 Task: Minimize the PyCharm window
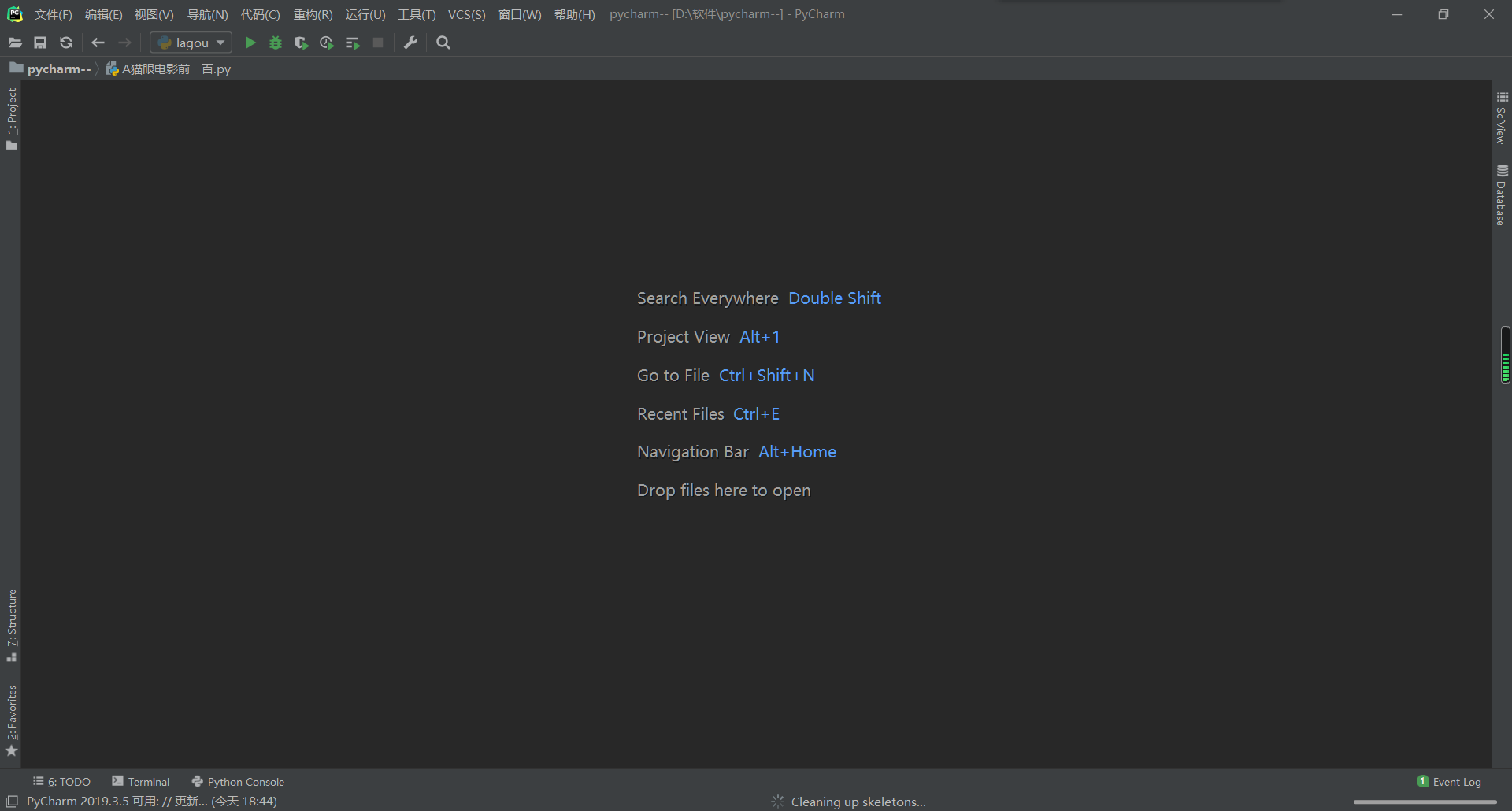pyautogui.click(x=1397, y=14)
